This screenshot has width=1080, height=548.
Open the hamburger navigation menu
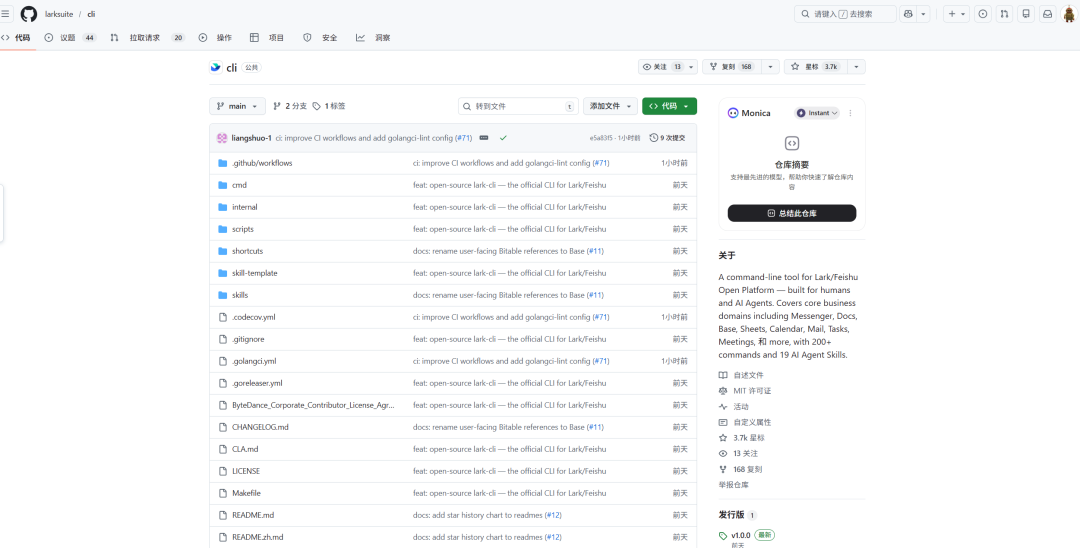click(6, 14)
